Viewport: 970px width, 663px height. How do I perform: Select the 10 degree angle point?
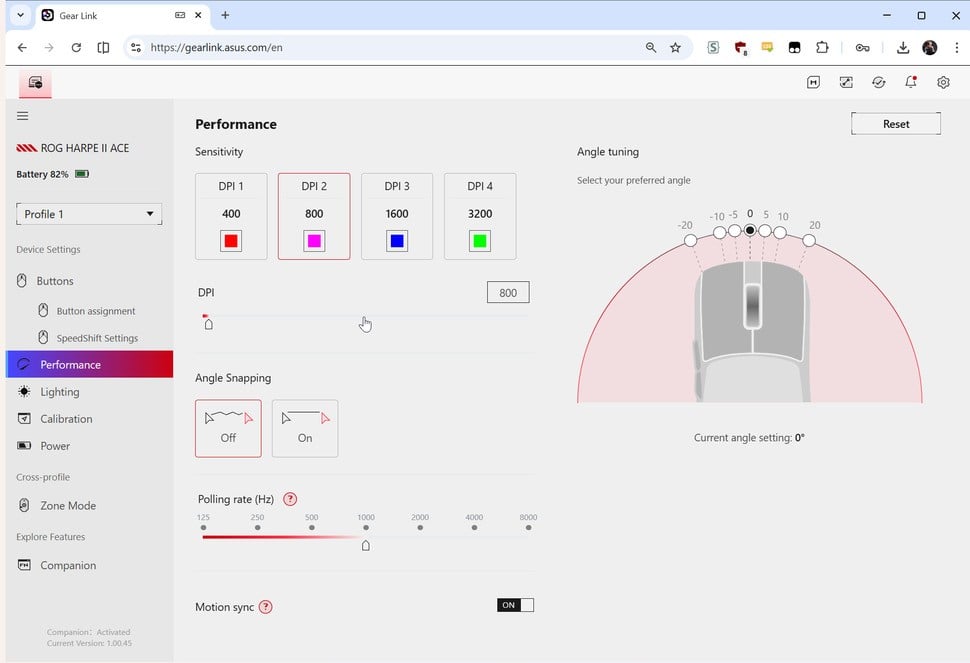pos(780,233)
